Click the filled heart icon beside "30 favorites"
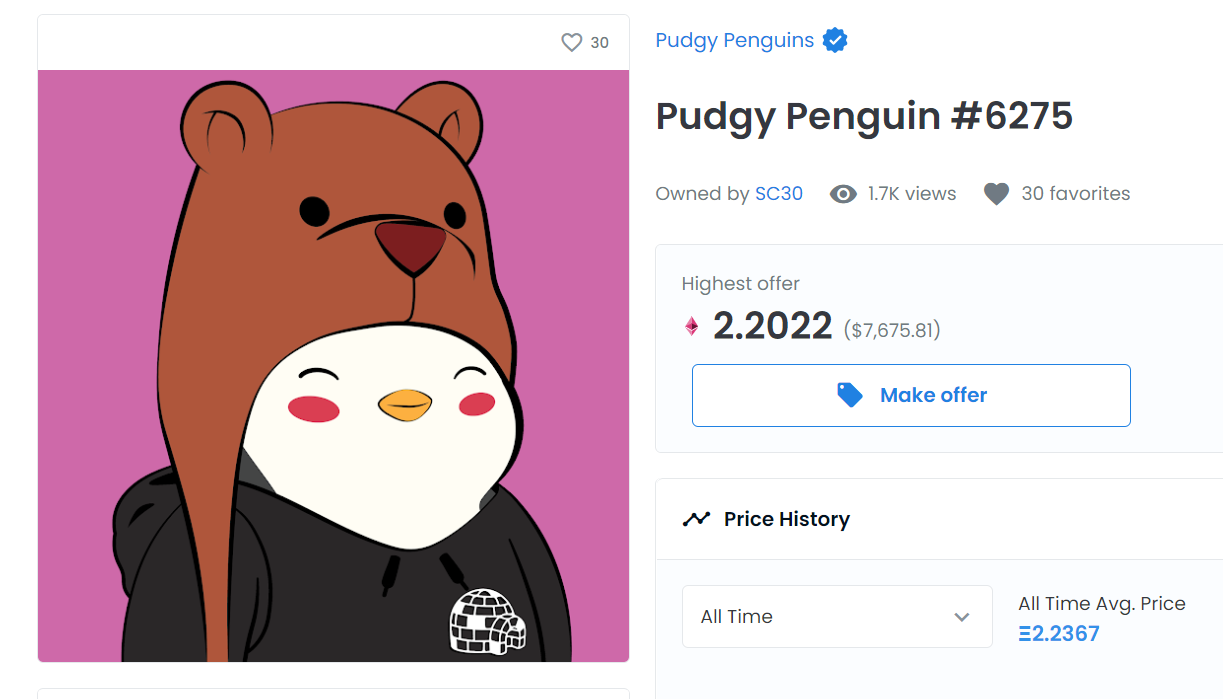Screen dimensions: 1223x699 pyautogui.click(x=996, y=194)
